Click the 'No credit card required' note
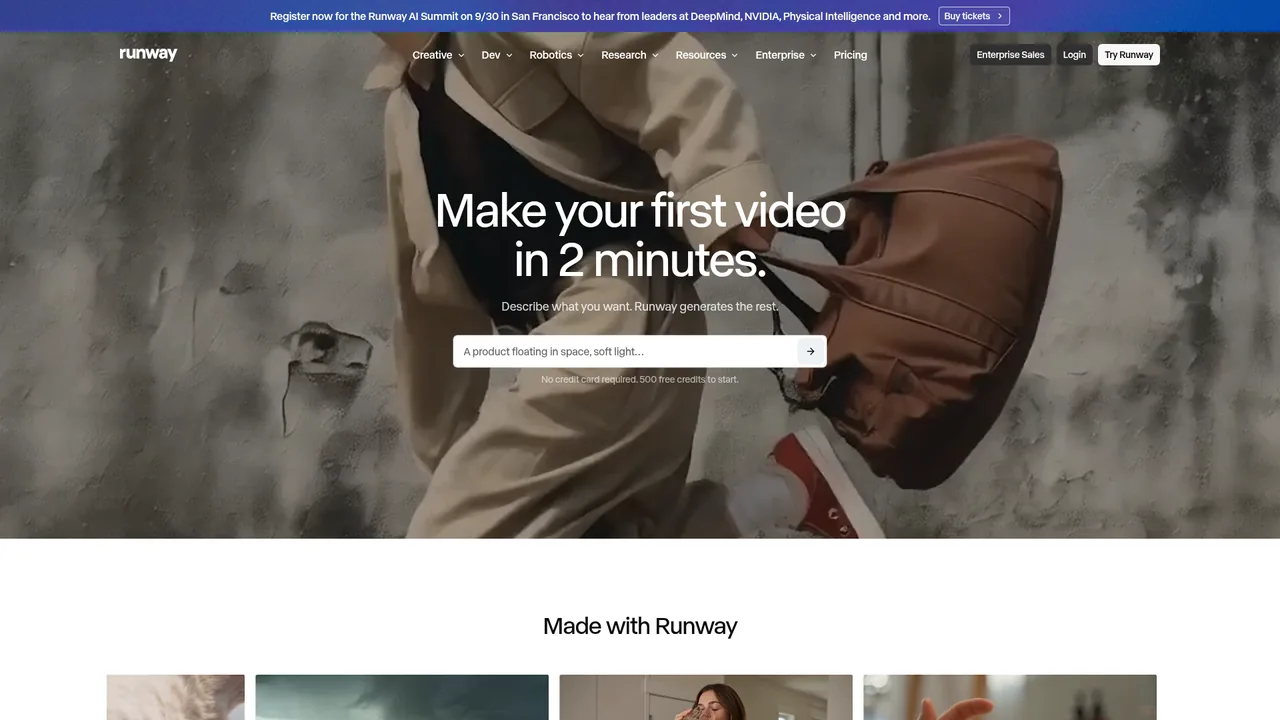 point(640,380)
